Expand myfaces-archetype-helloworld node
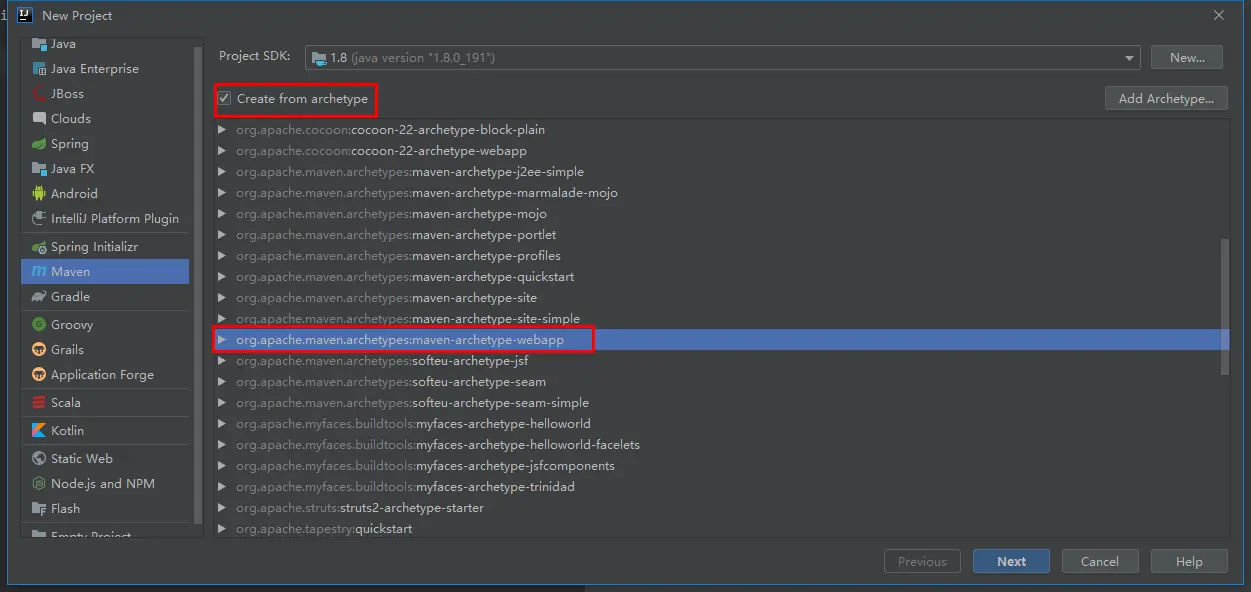The image size is (1251, 592). (222, 424)
